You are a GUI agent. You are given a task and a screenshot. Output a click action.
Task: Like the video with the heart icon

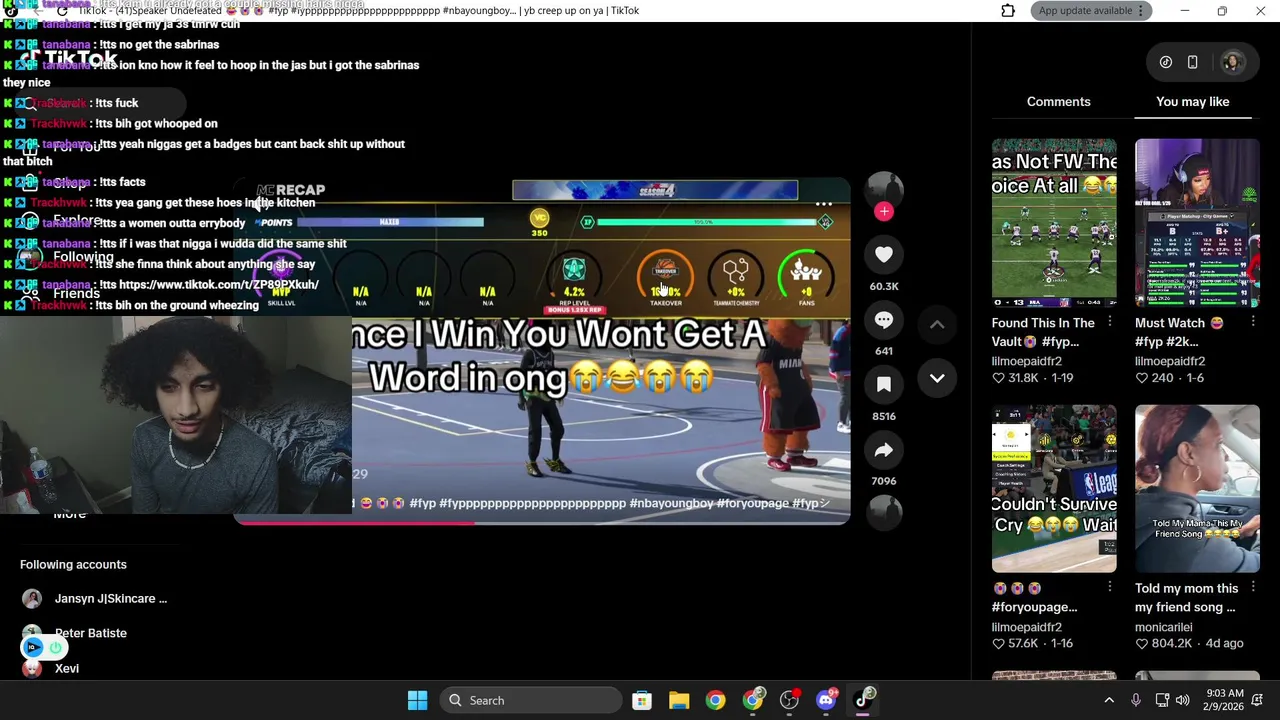pyautogui.click(x=884, y=255)
